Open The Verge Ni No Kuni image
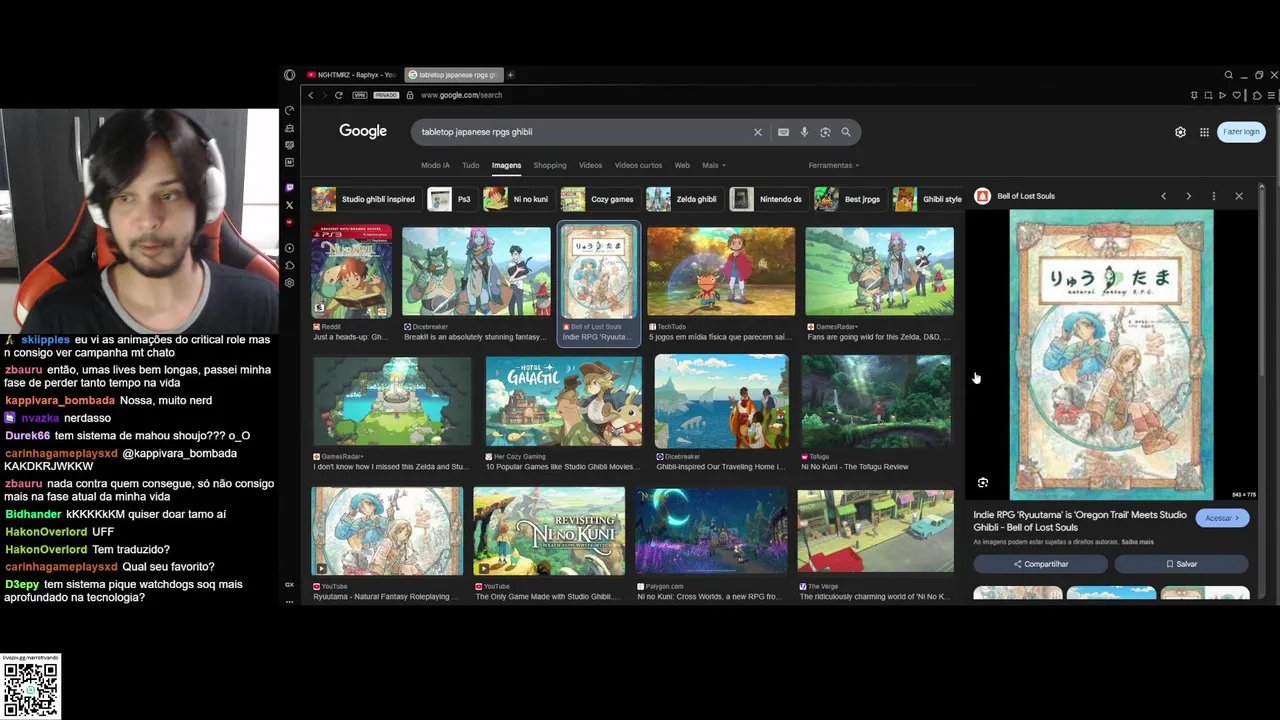This screenshot has width=1280, height=720. click(x=876, y=531)
